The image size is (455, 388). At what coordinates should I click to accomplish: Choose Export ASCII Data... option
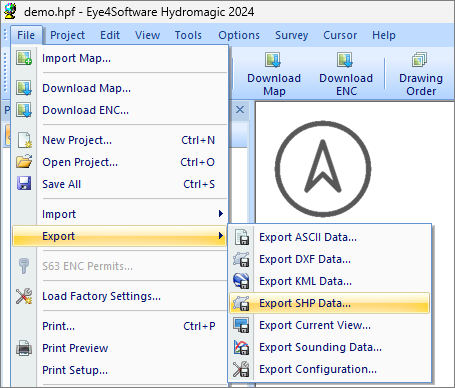coord(329,237)
